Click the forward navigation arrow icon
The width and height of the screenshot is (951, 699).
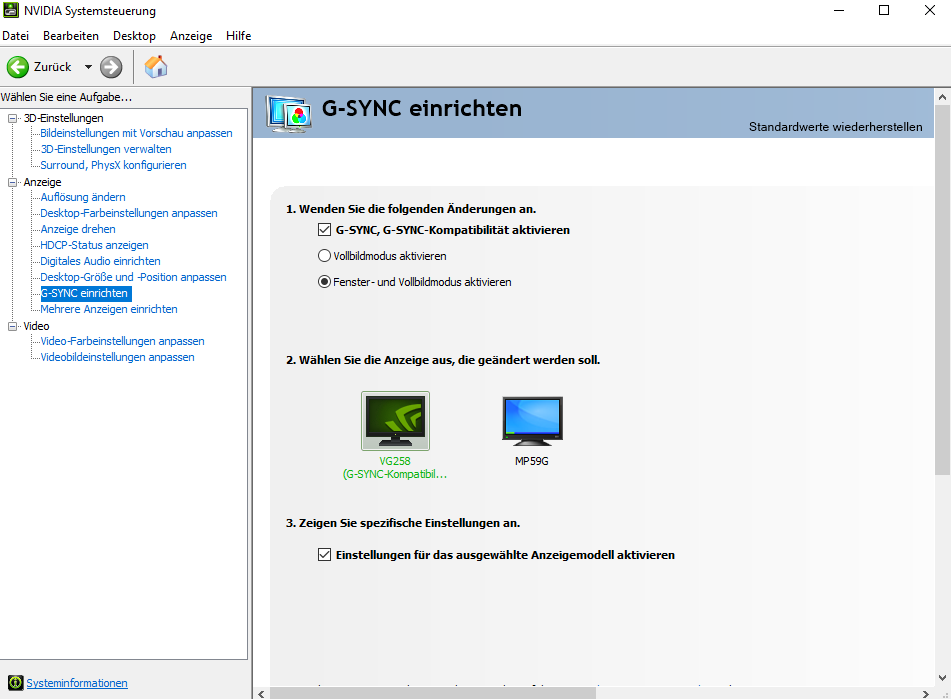[109, 67]
